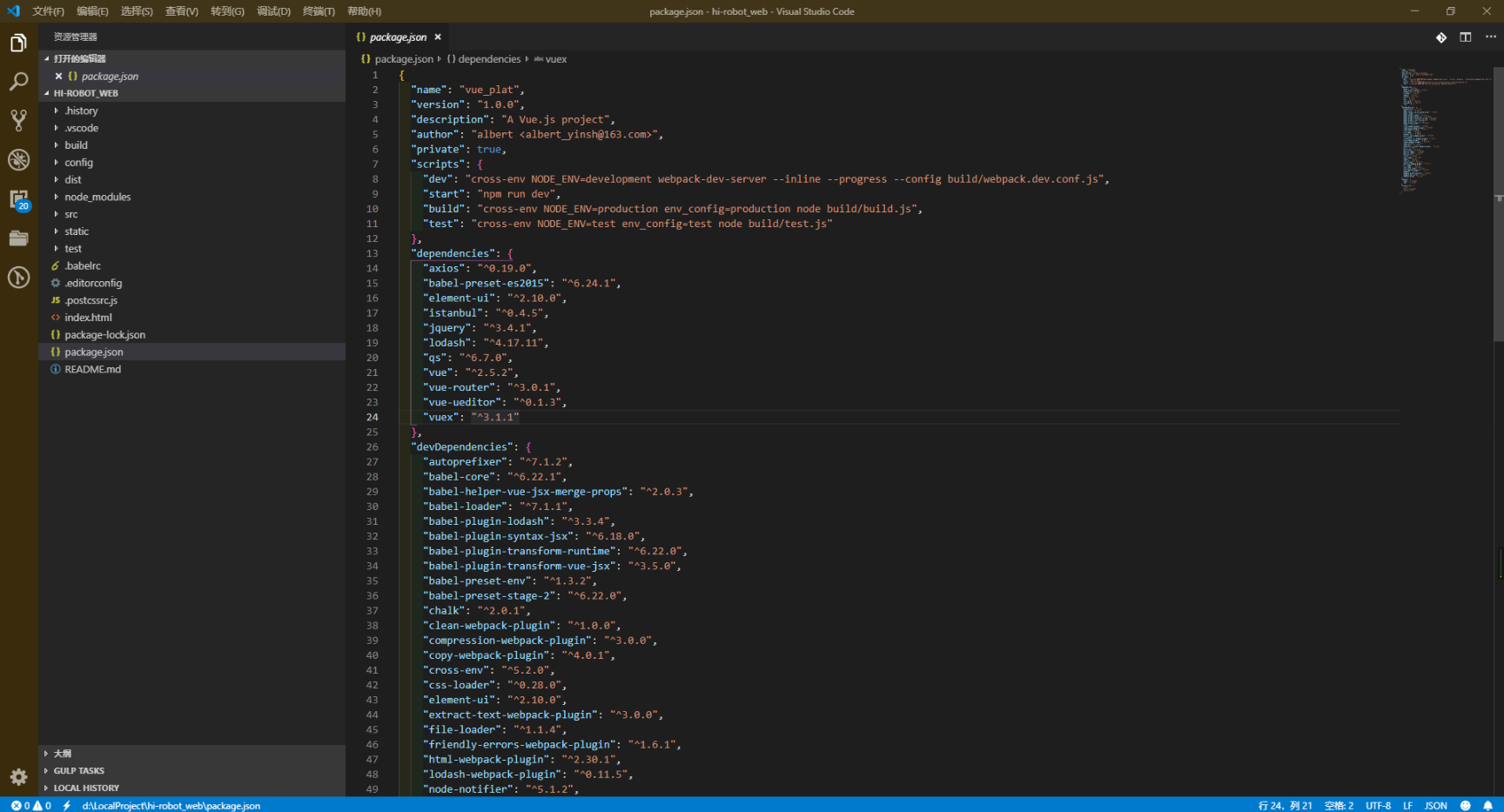Open the 查看(V) menu

coord(182,11)
